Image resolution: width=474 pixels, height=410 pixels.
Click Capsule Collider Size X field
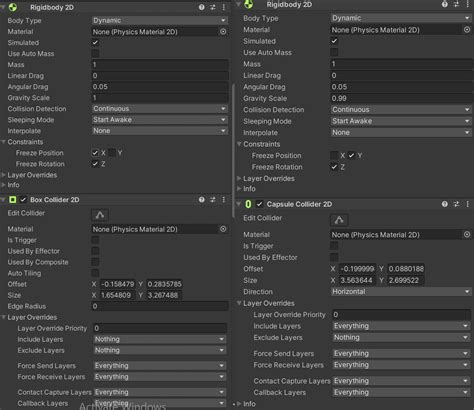point(357,280)
